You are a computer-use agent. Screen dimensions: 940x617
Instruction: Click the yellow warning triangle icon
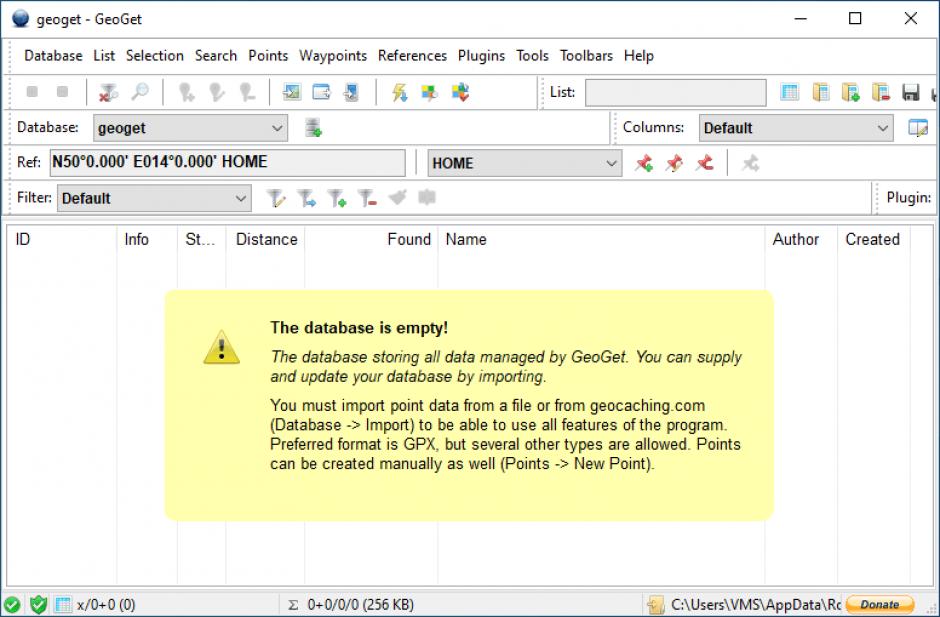[x=221, y=347]
